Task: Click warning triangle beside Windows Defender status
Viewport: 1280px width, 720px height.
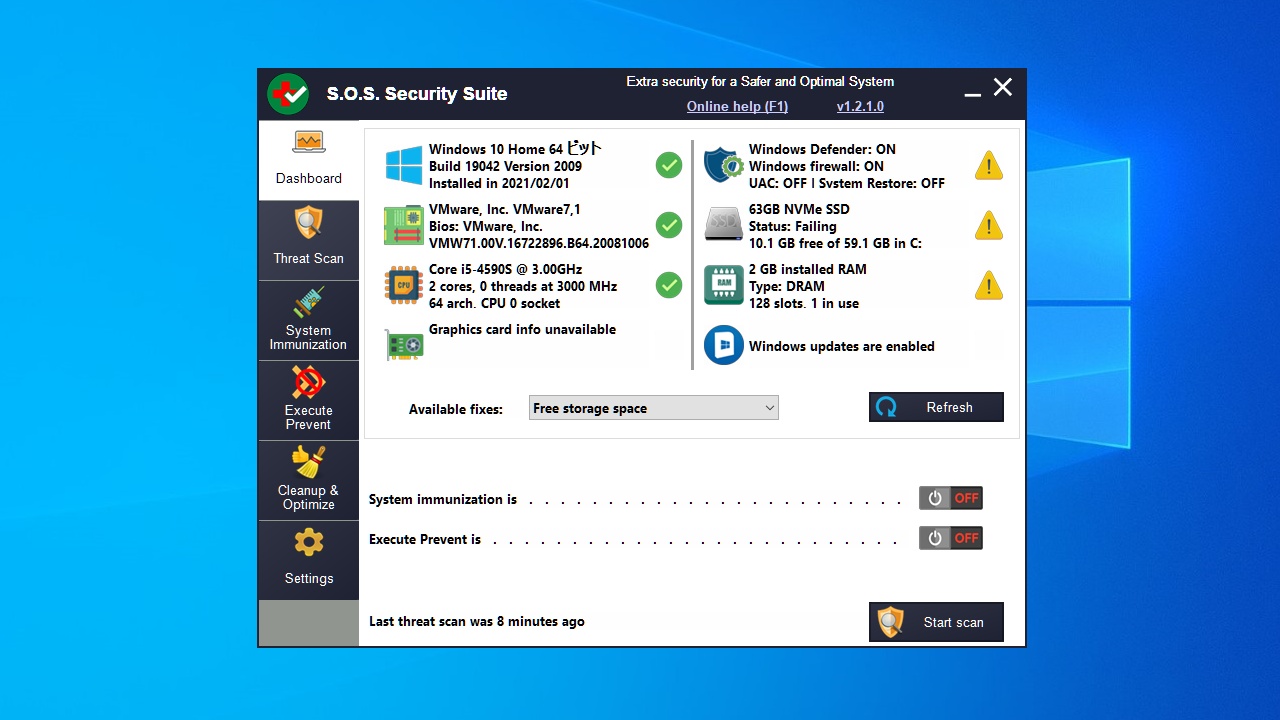Action: point(988,166)
